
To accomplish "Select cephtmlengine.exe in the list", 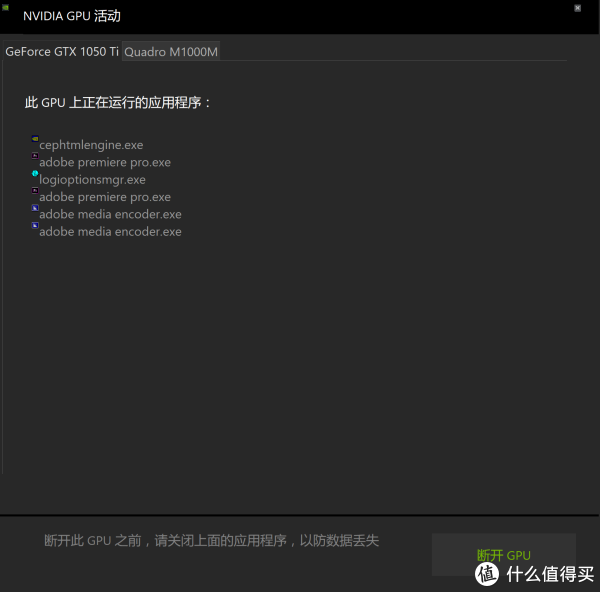I will [91, 145].
